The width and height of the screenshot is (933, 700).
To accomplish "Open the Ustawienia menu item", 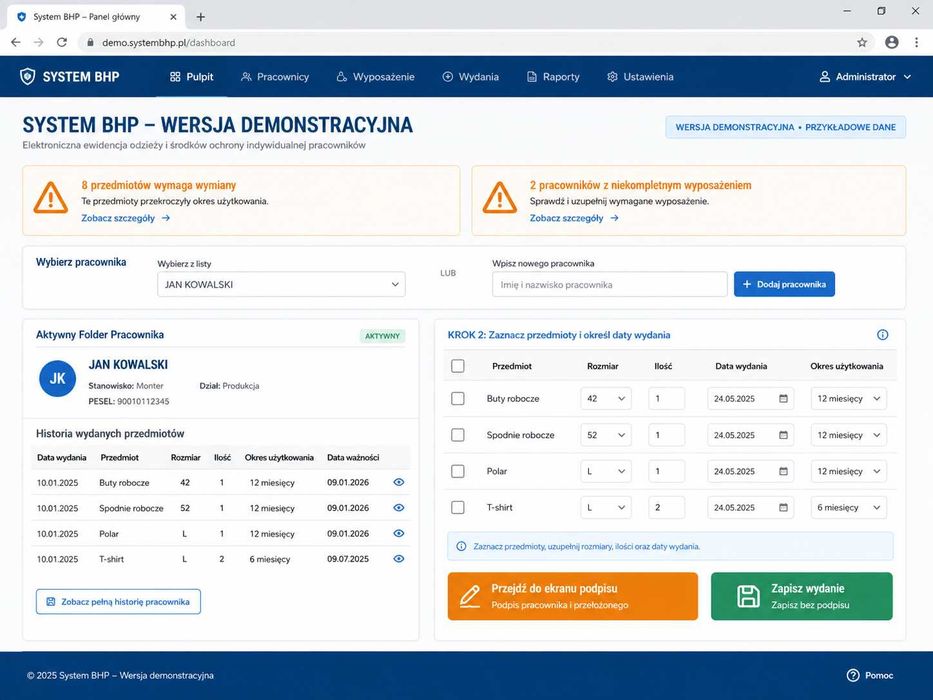I will [x=640, y=77].
